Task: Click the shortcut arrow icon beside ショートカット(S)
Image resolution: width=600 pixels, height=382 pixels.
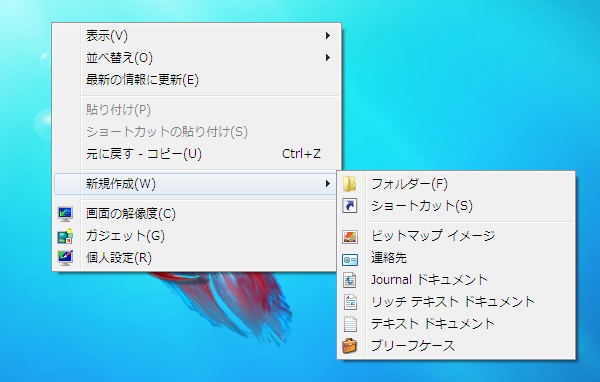Action: point(349,206)
